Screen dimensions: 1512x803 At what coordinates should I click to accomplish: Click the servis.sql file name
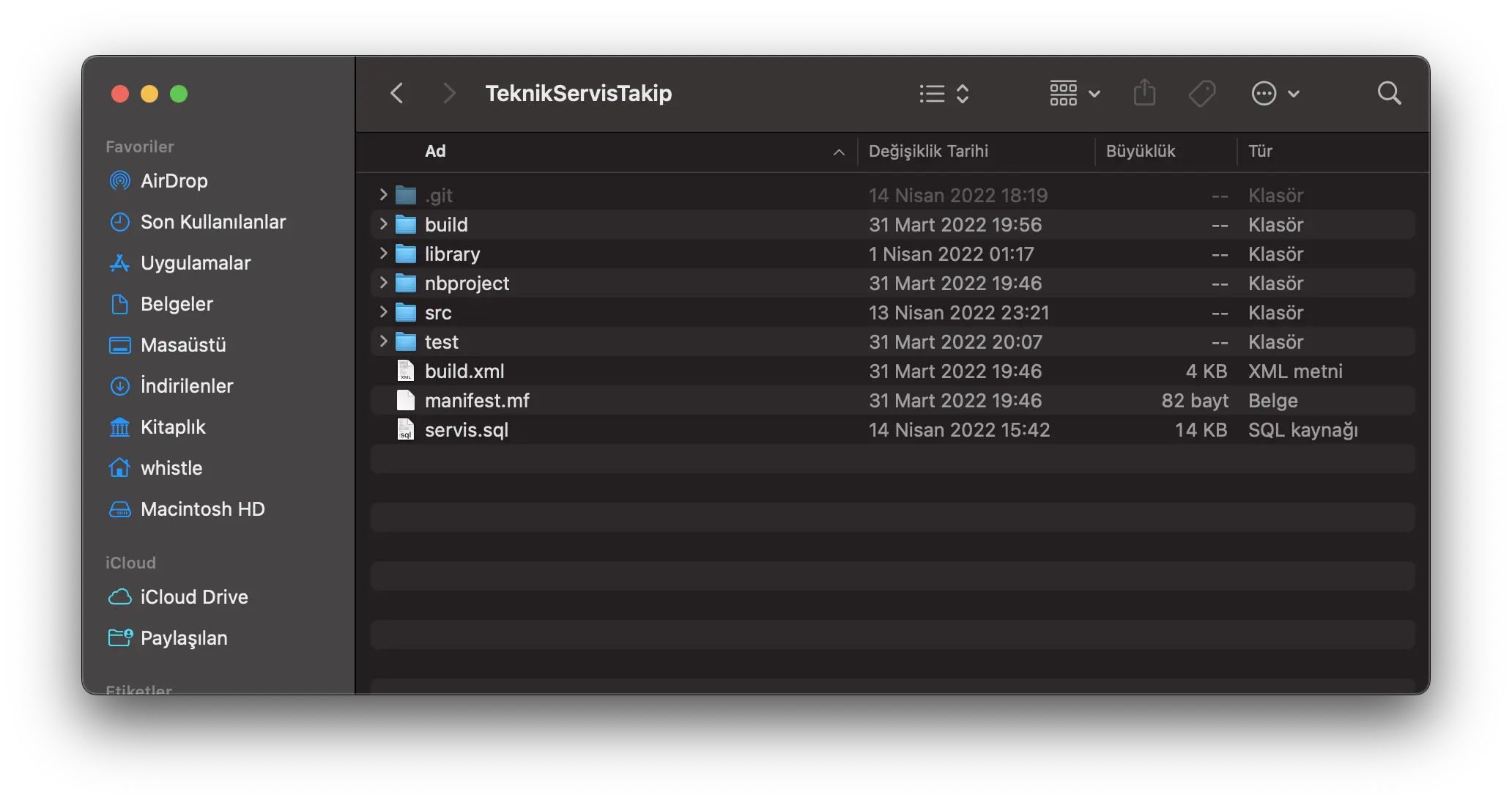(467, 430)
